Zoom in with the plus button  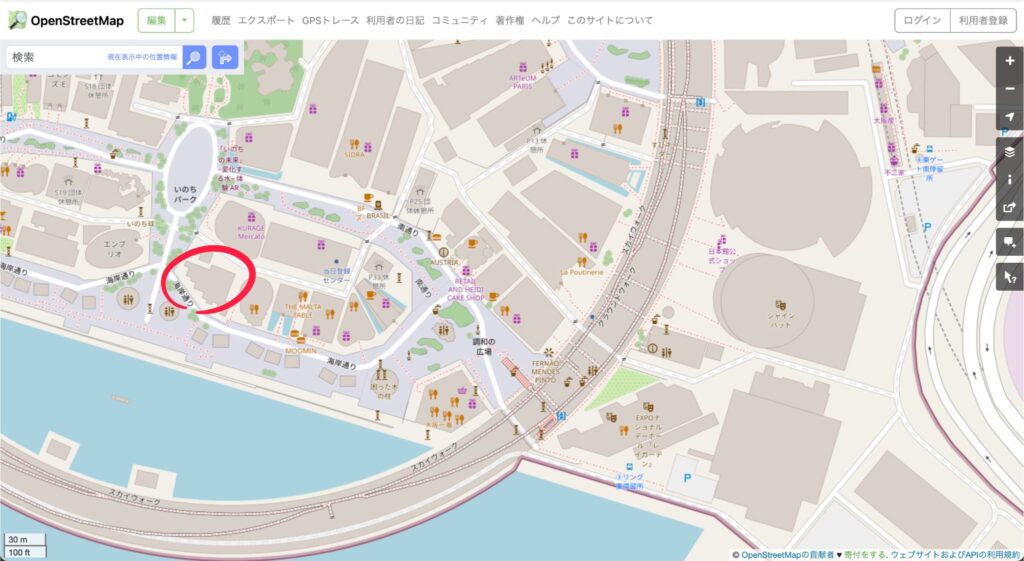[1010, 60]
